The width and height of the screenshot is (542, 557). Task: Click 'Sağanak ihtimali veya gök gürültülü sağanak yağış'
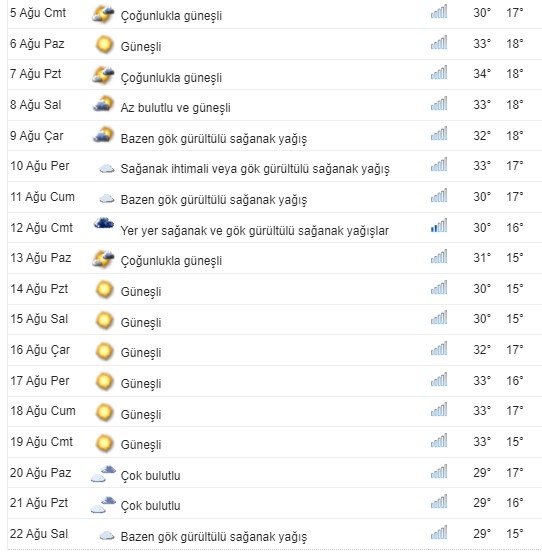(255, 169)
